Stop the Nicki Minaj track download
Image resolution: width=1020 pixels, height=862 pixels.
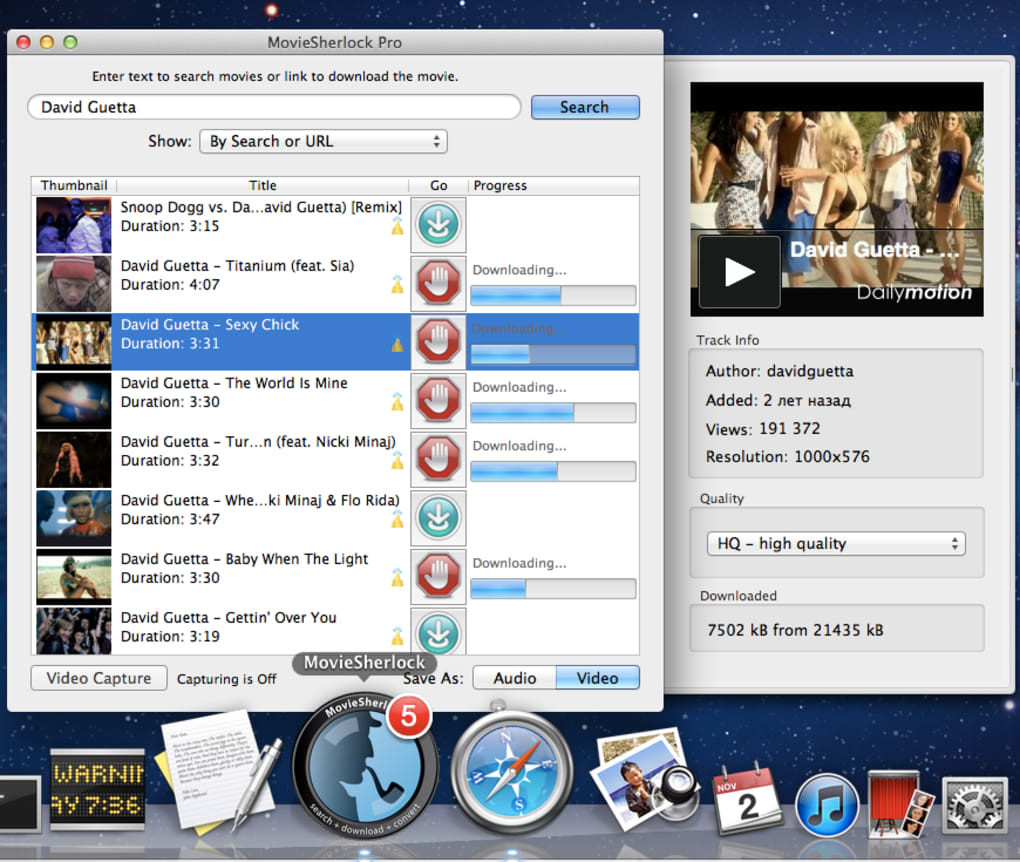pyautogui.click(x=438, y=459)
